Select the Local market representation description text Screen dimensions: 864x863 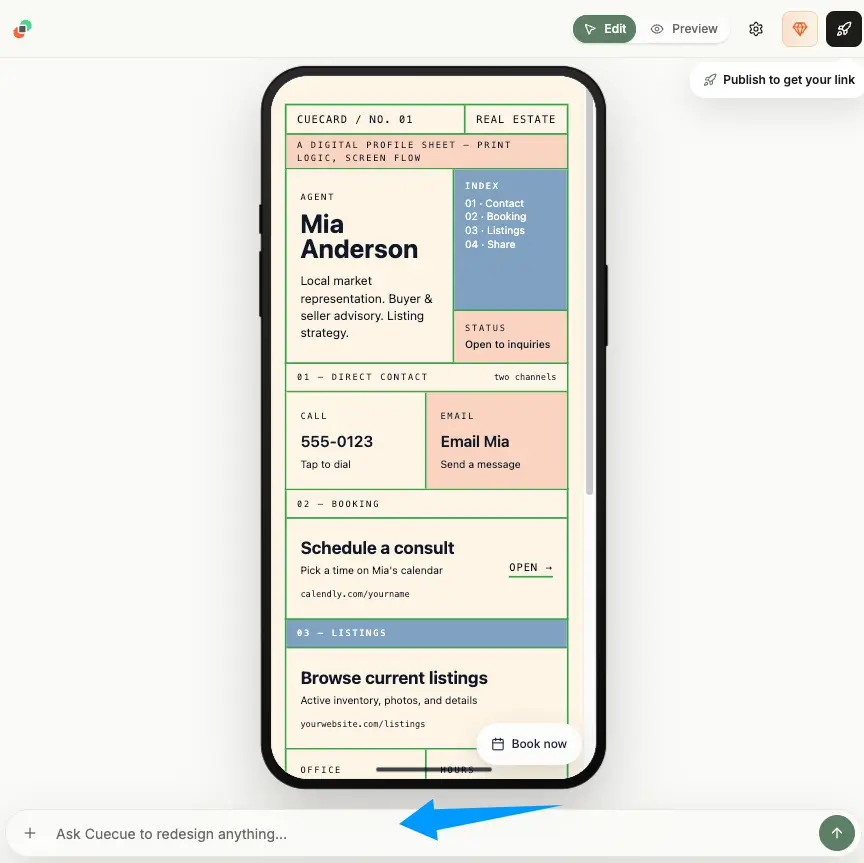(x=366, y=306)
